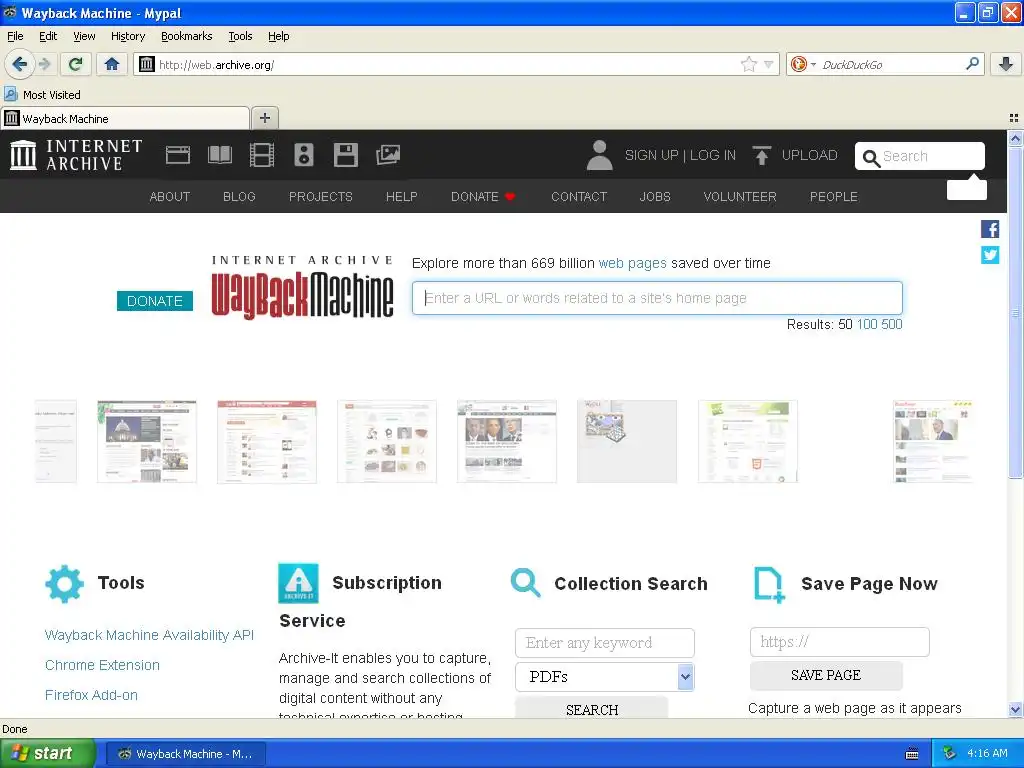Click the https:// Save Page field
Viewport: 1024px width, 768px height.
pyautogui.click(x=840, y=642)
